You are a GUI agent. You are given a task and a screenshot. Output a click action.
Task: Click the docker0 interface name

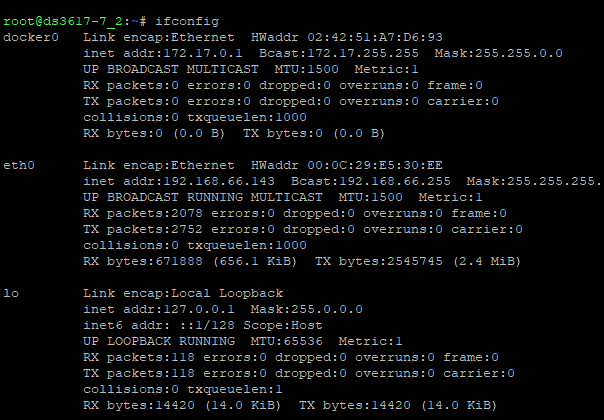(x=31, y=37)
